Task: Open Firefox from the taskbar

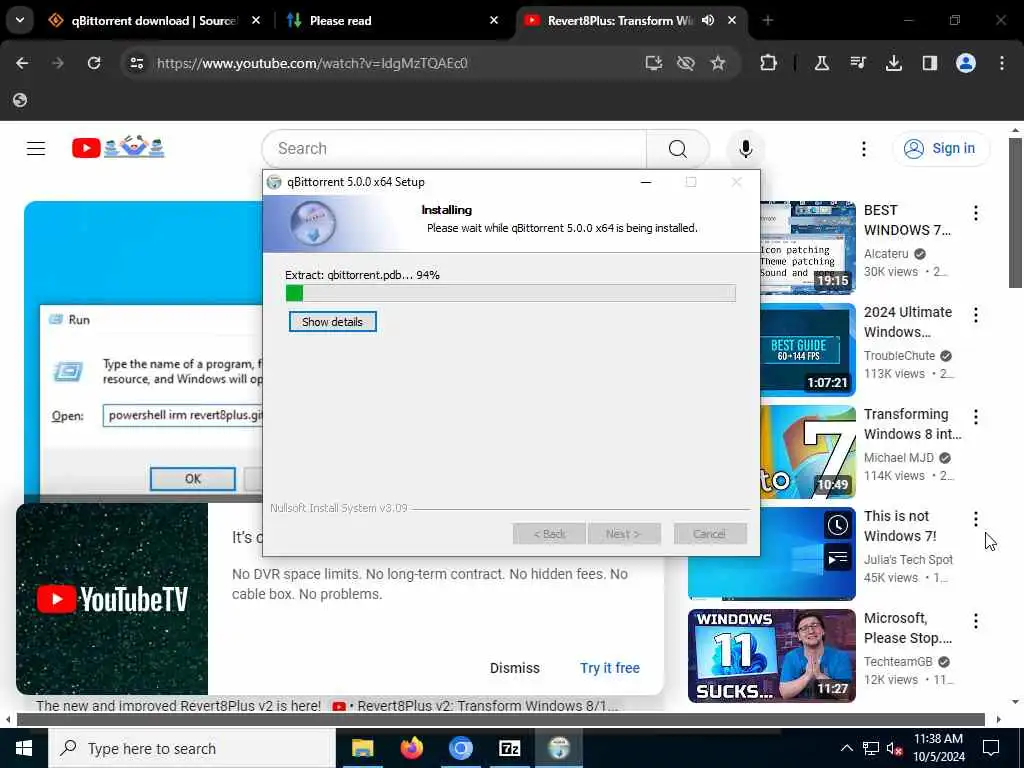Action: click(411, 748)
